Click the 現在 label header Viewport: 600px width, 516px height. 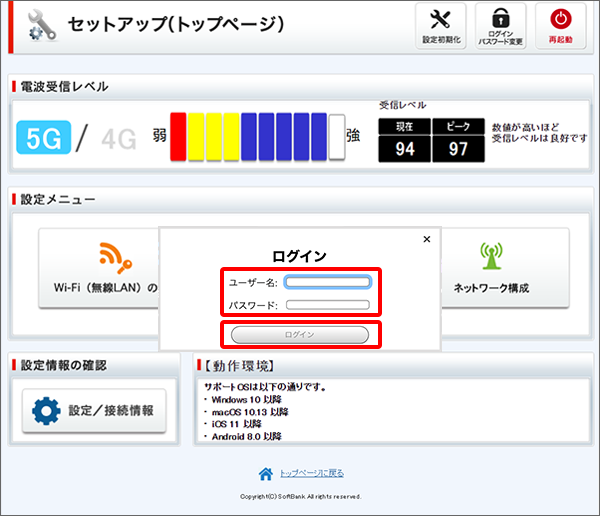405,126
